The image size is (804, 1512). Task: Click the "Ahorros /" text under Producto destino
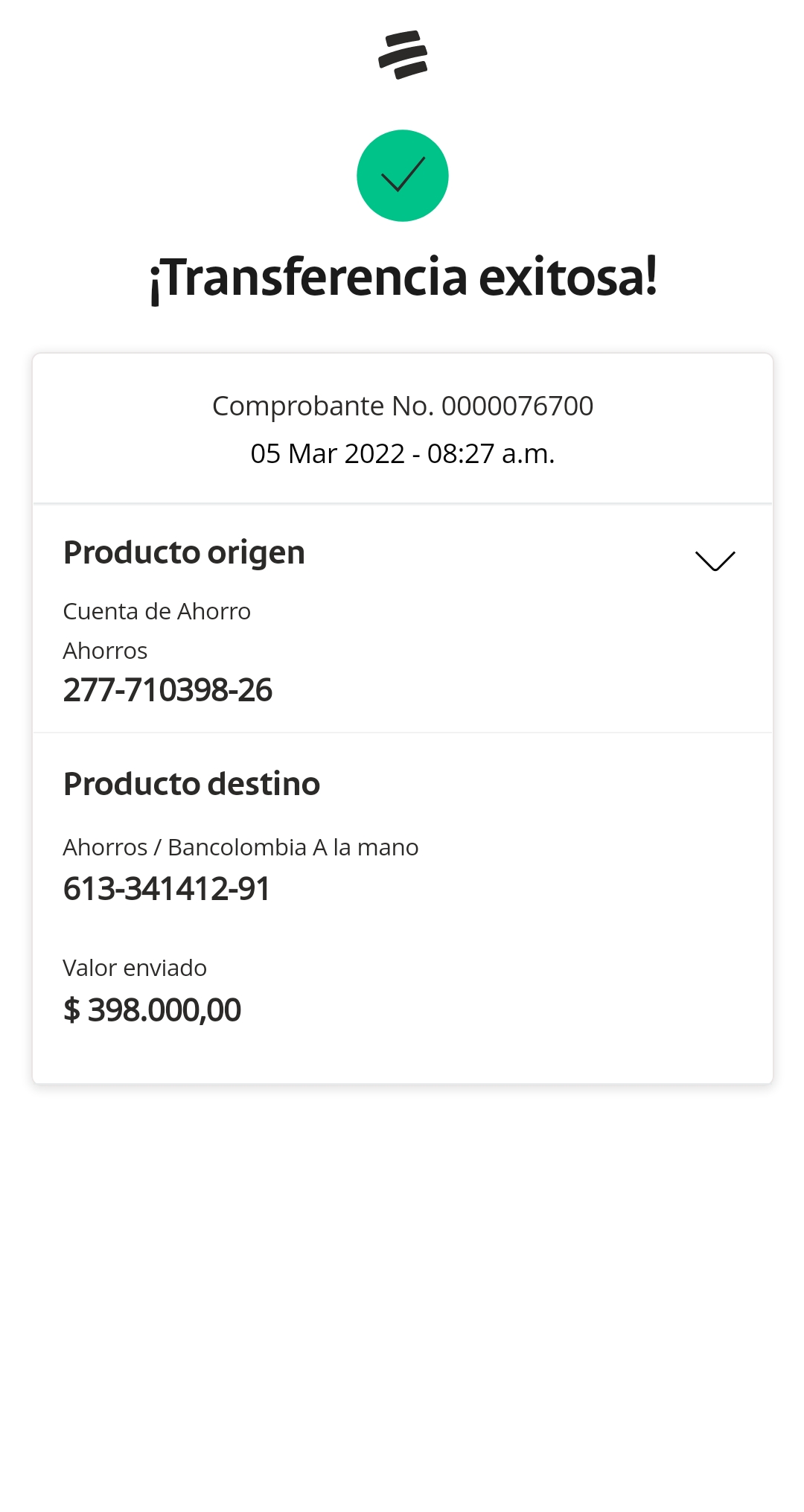click(x=112, y=847)
